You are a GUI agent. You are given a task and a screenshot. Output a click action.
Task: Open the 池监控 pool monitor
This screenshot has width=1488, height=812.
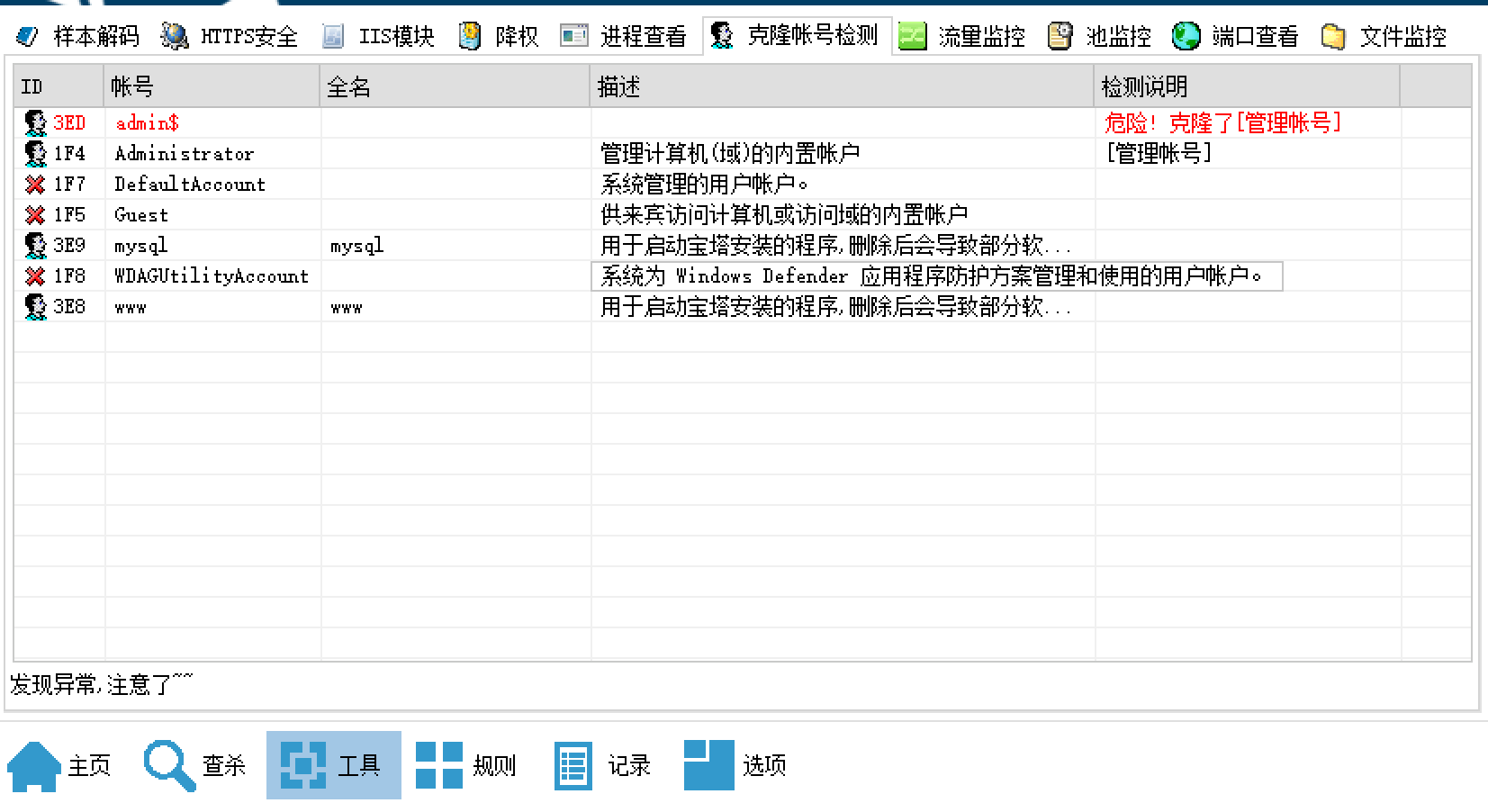(1099, 36)
